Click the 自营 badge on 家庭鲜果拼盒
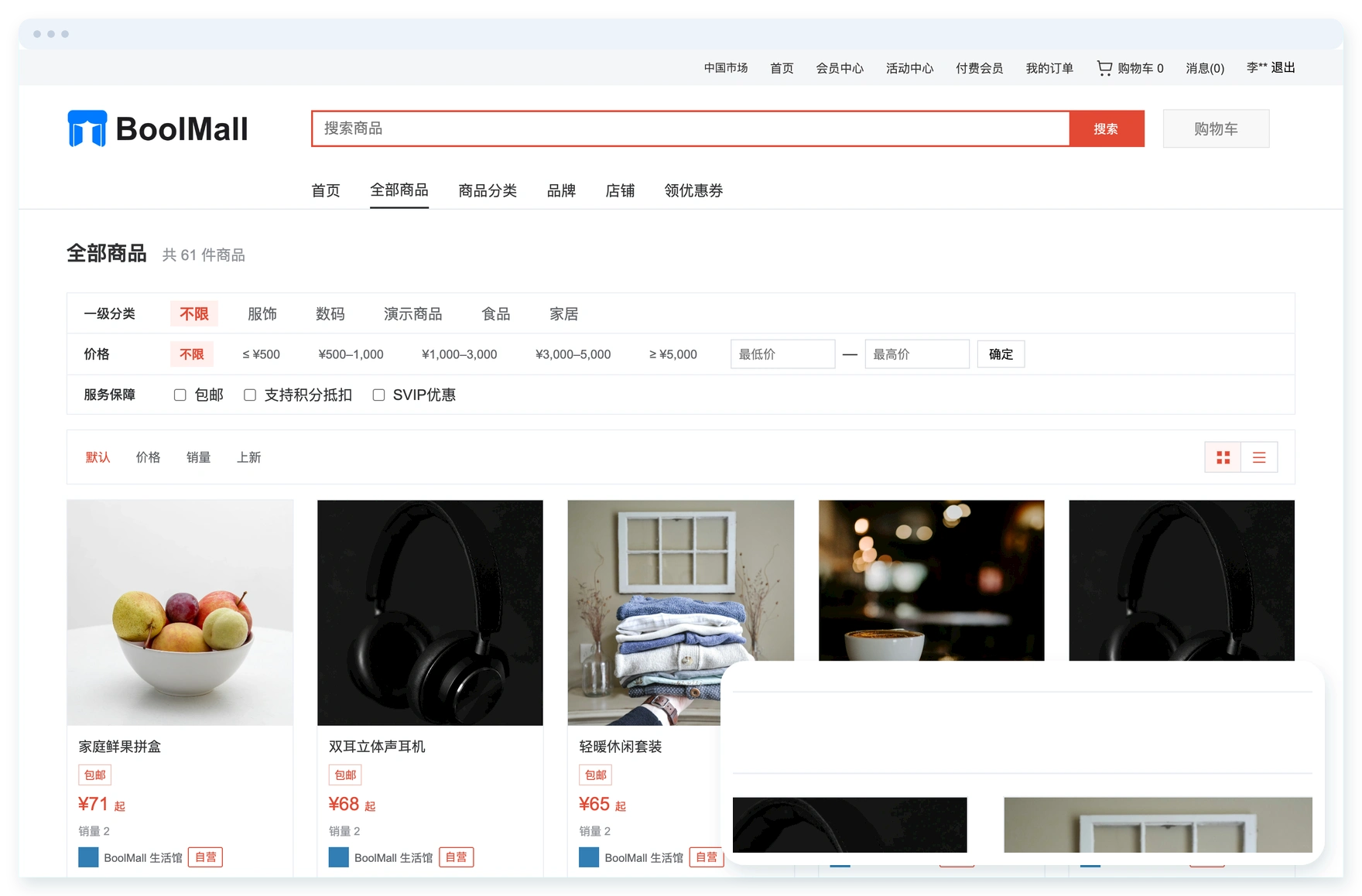This screenshot has height=896, width=1362. pos(205,857)
